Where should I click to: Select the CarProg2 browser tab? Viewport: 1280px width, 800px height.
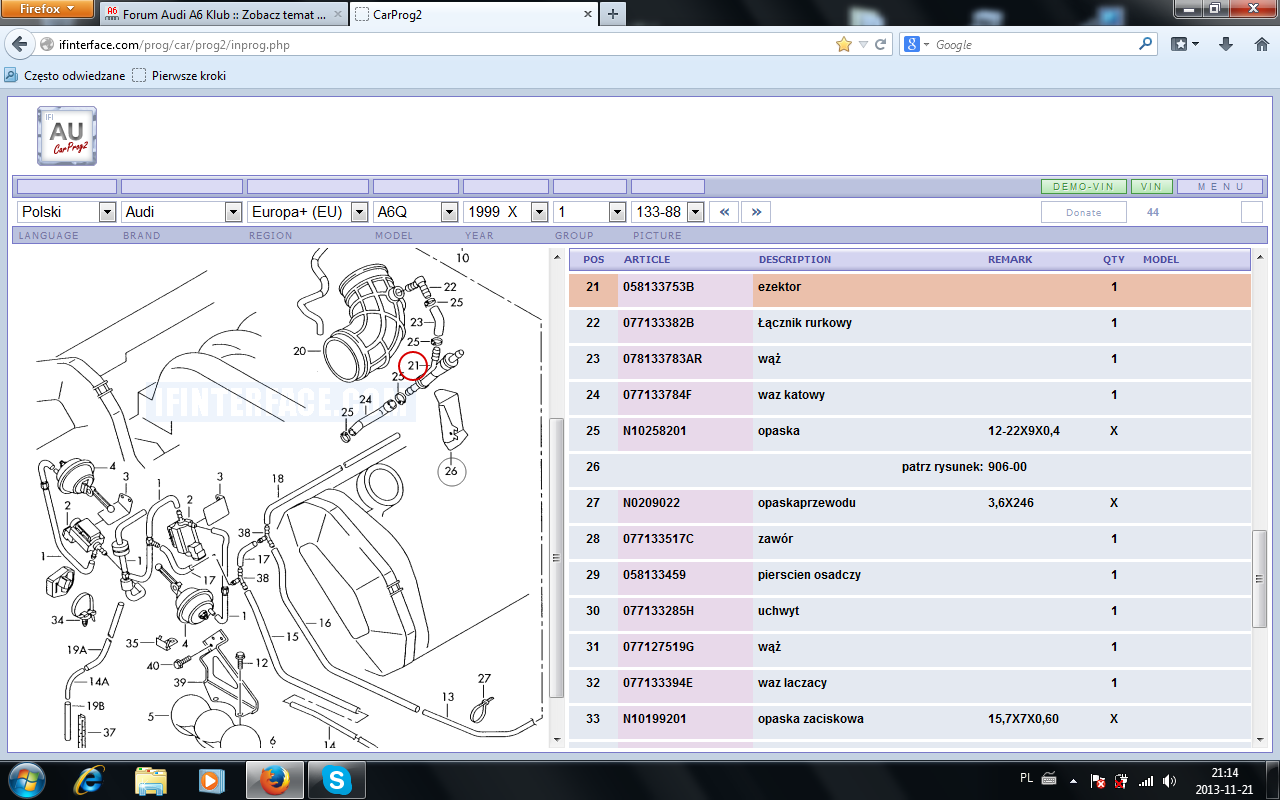coord(472,15)
